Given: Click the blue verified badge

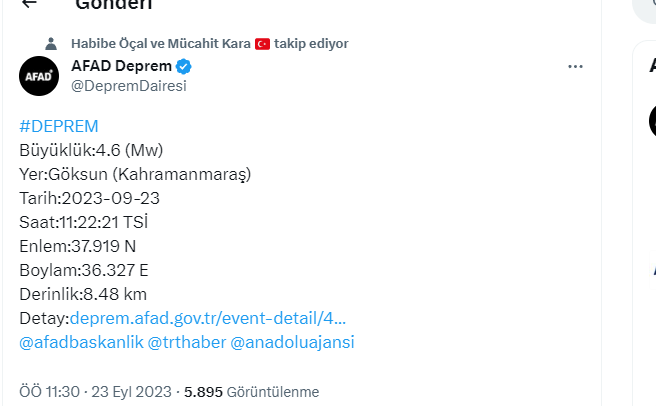Looking at the screenshot, I should coord(184,67).
